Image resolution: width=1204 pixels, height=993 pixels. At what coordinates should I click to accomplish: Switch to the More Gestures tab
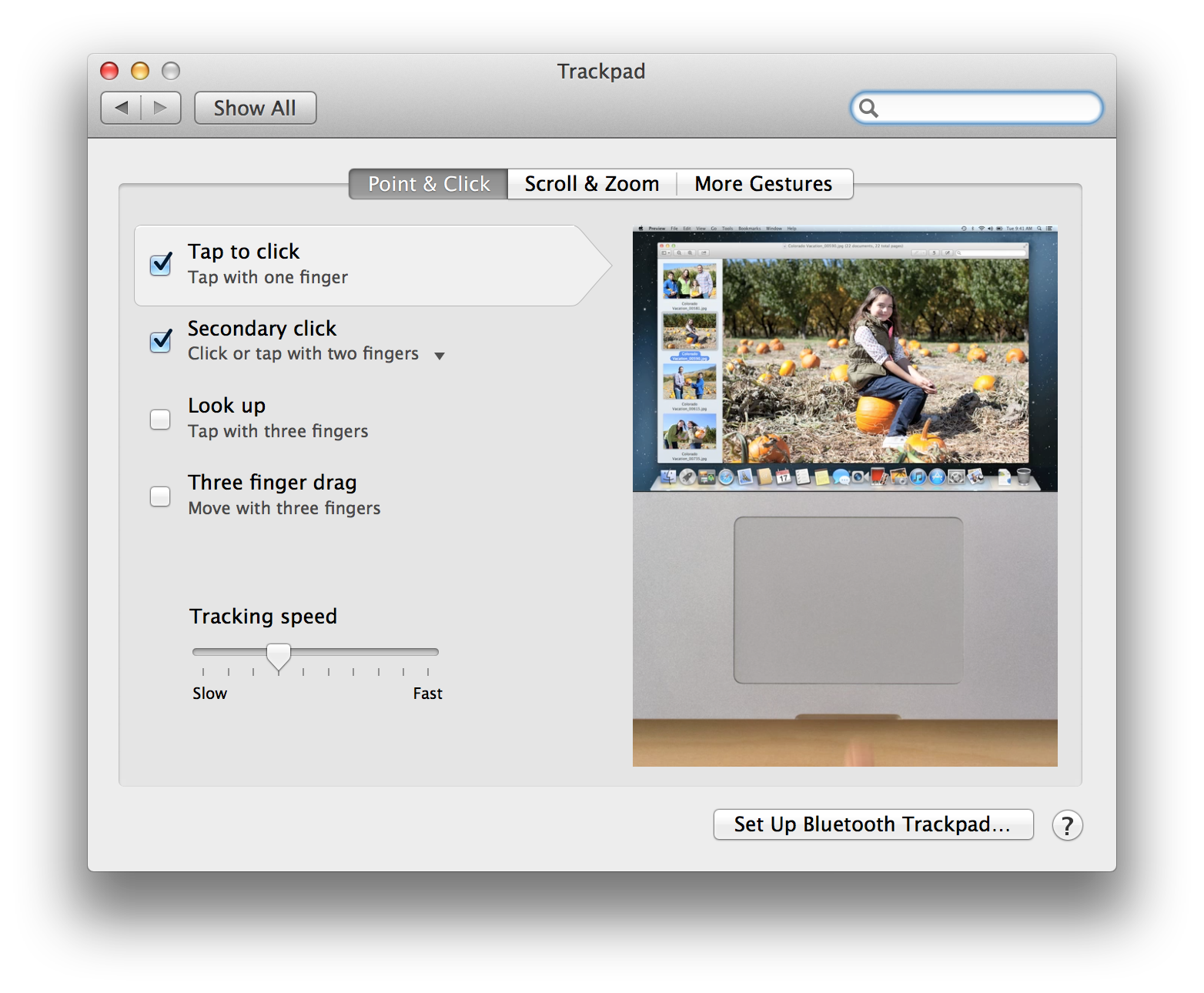(x=764, y=184)
